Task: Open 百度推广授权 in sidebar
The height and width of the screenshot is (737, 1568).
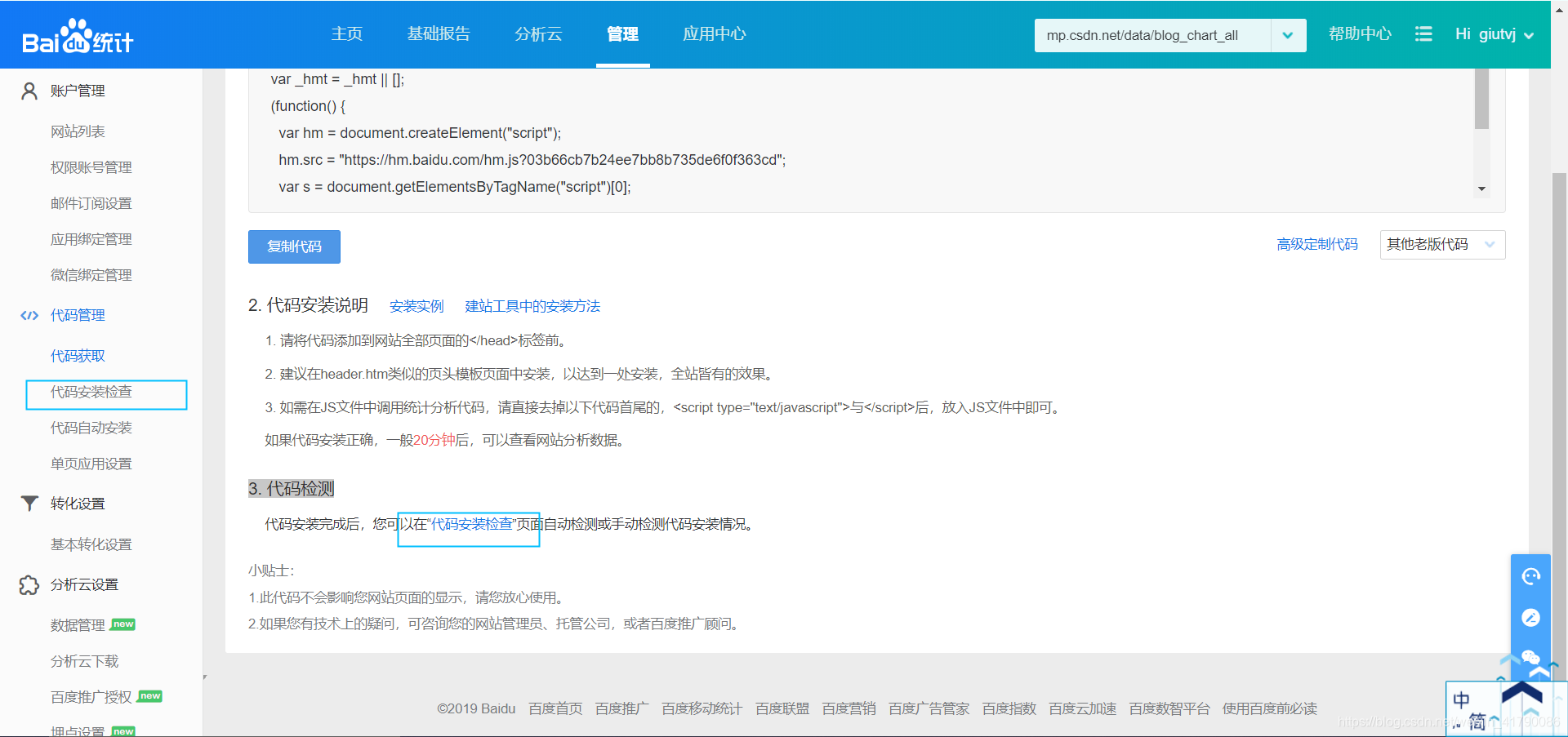Action: coord(91,697)
